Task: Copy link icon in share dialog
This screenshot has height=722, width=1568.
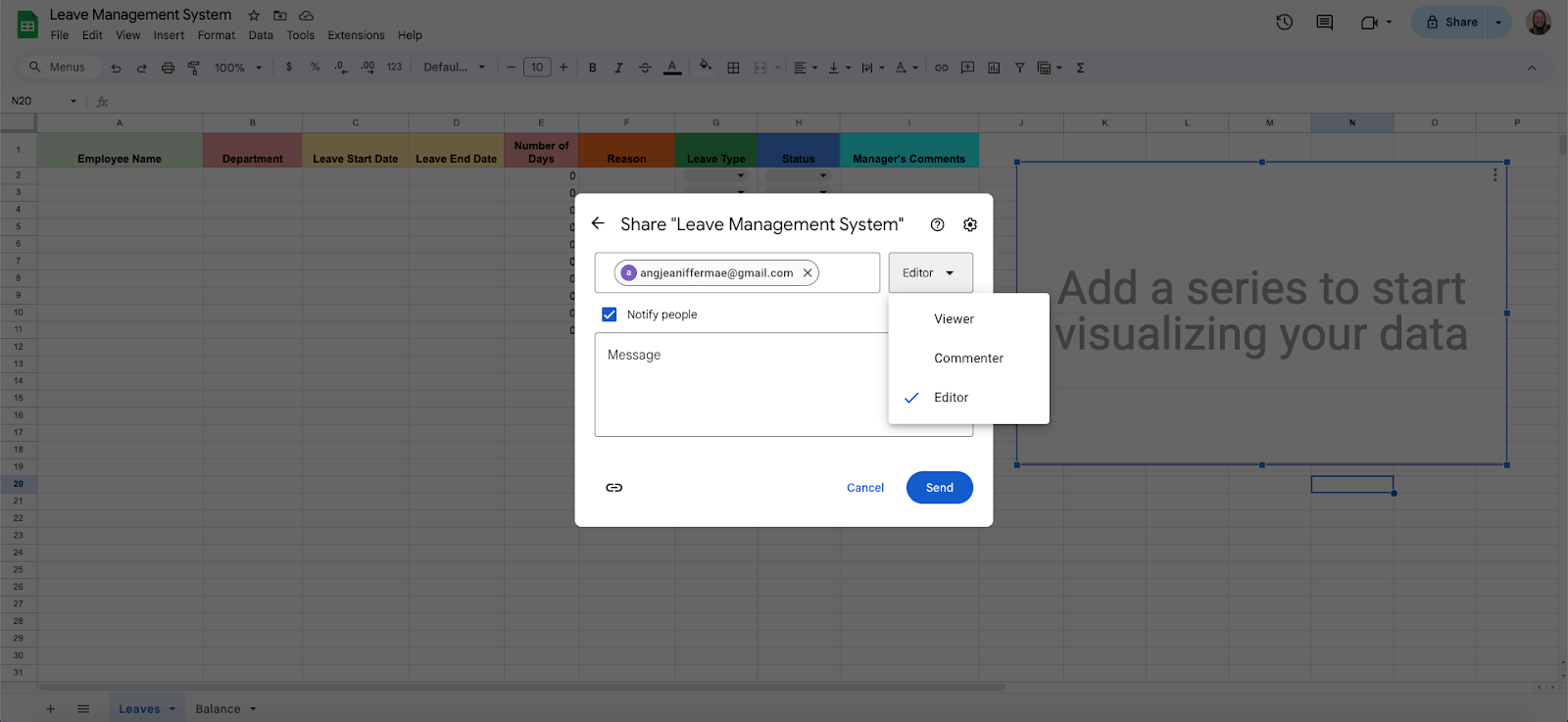Action: [614, 488]
